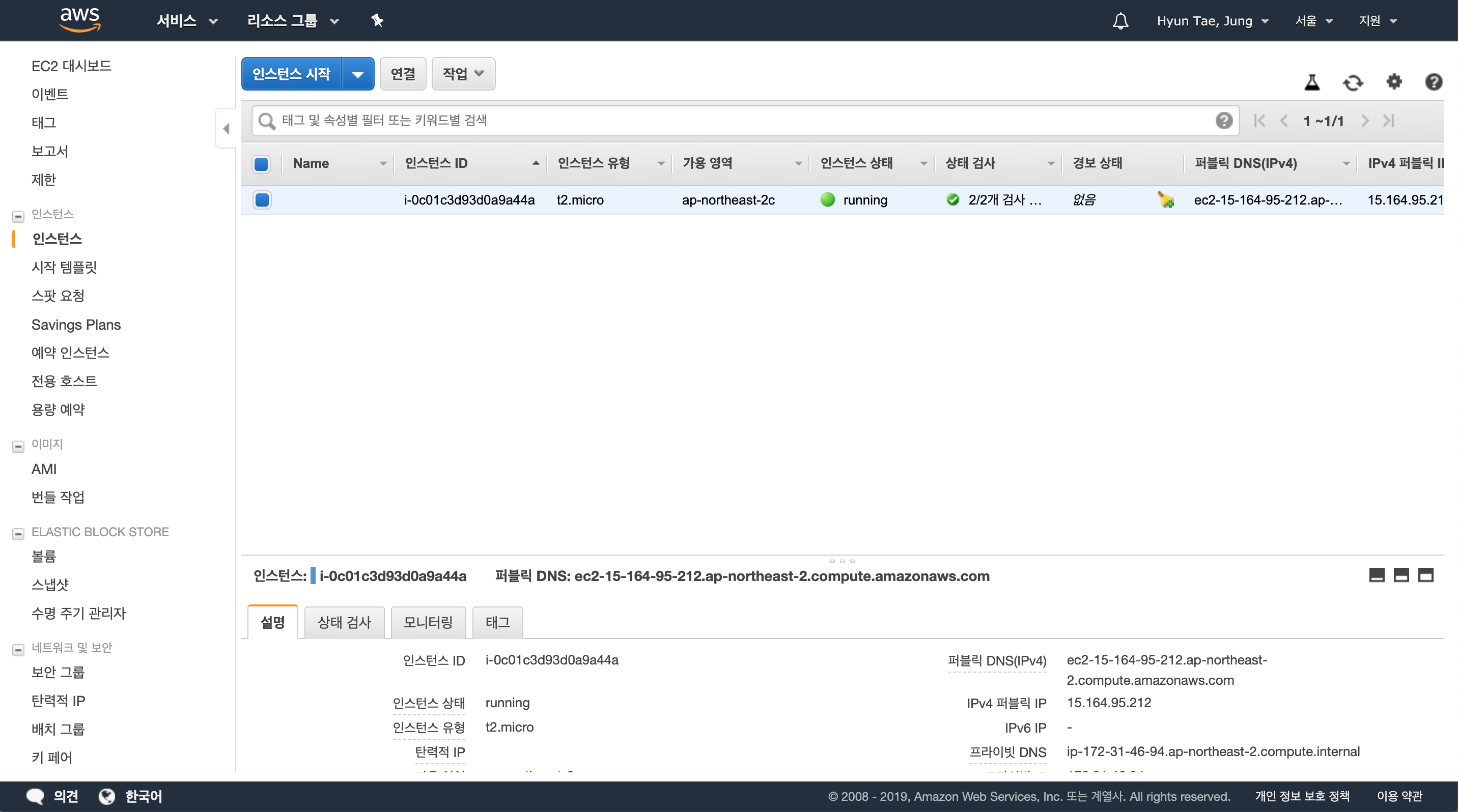The height and width of the screenshot is (812, 1458).
Task: Refresh the instance list
Action: [x=1353, y=82]
